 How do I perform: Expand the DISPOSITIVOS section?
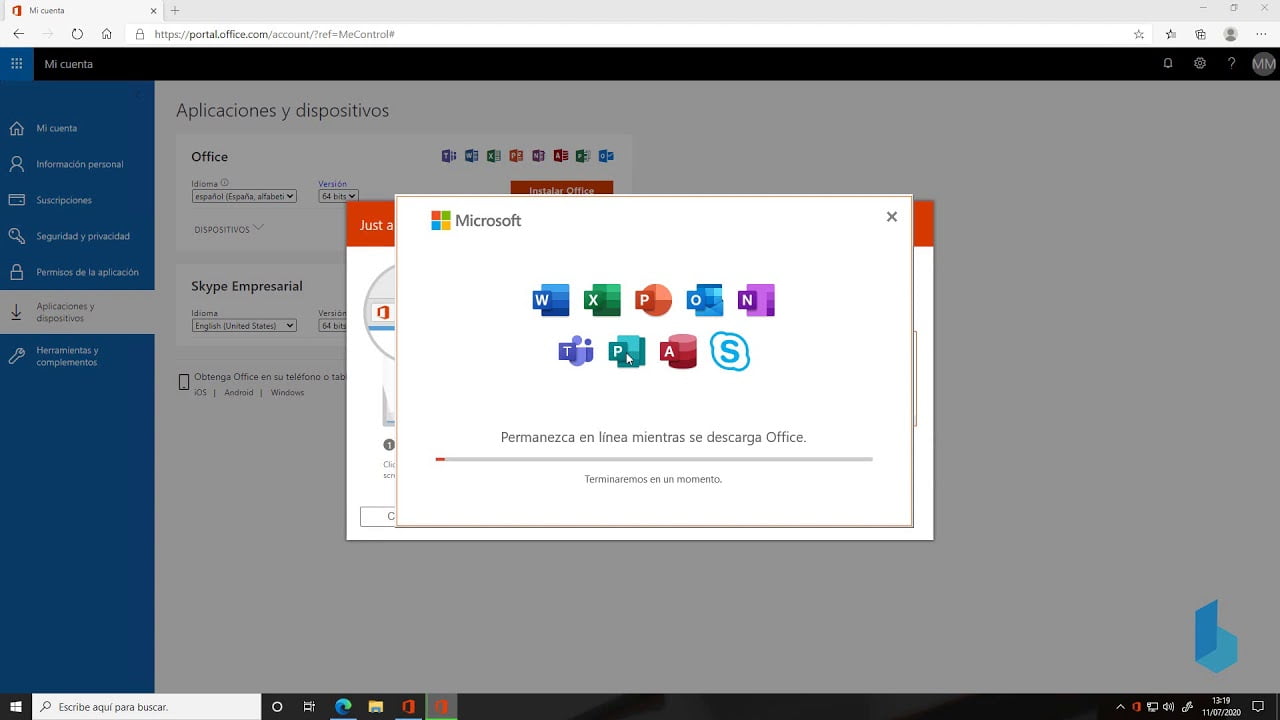(x=229, y=229)
